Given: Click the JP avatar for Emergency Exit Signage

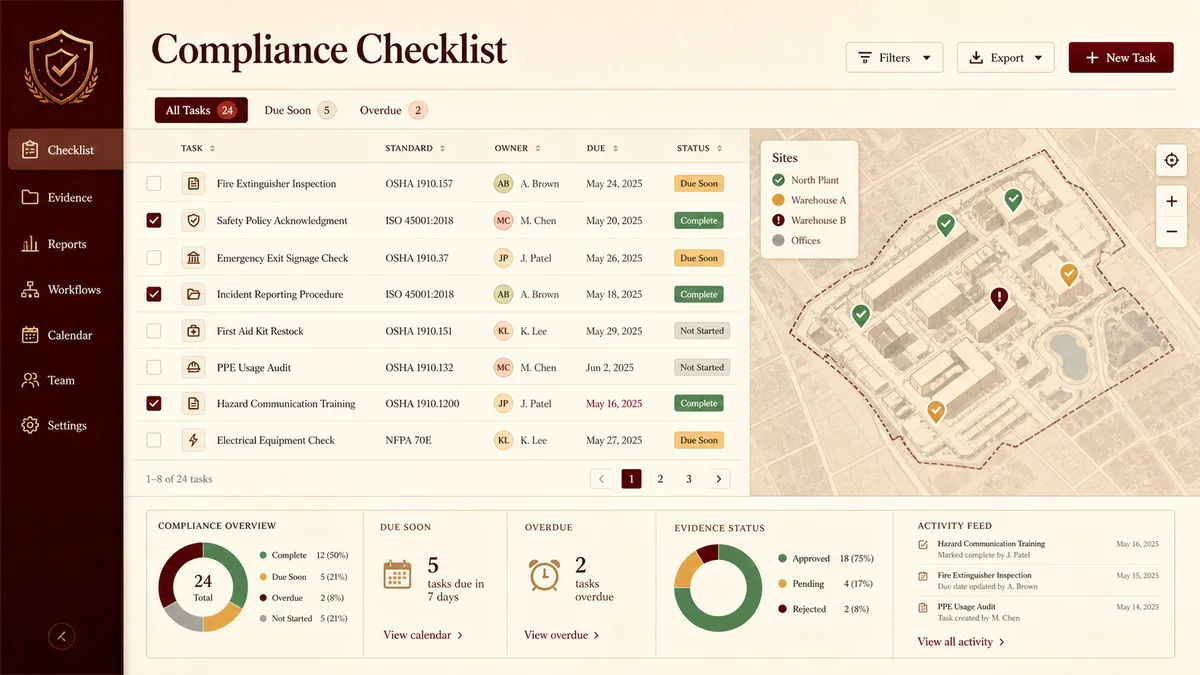Looking at the screenshot, I should click(x=503, y=258).
